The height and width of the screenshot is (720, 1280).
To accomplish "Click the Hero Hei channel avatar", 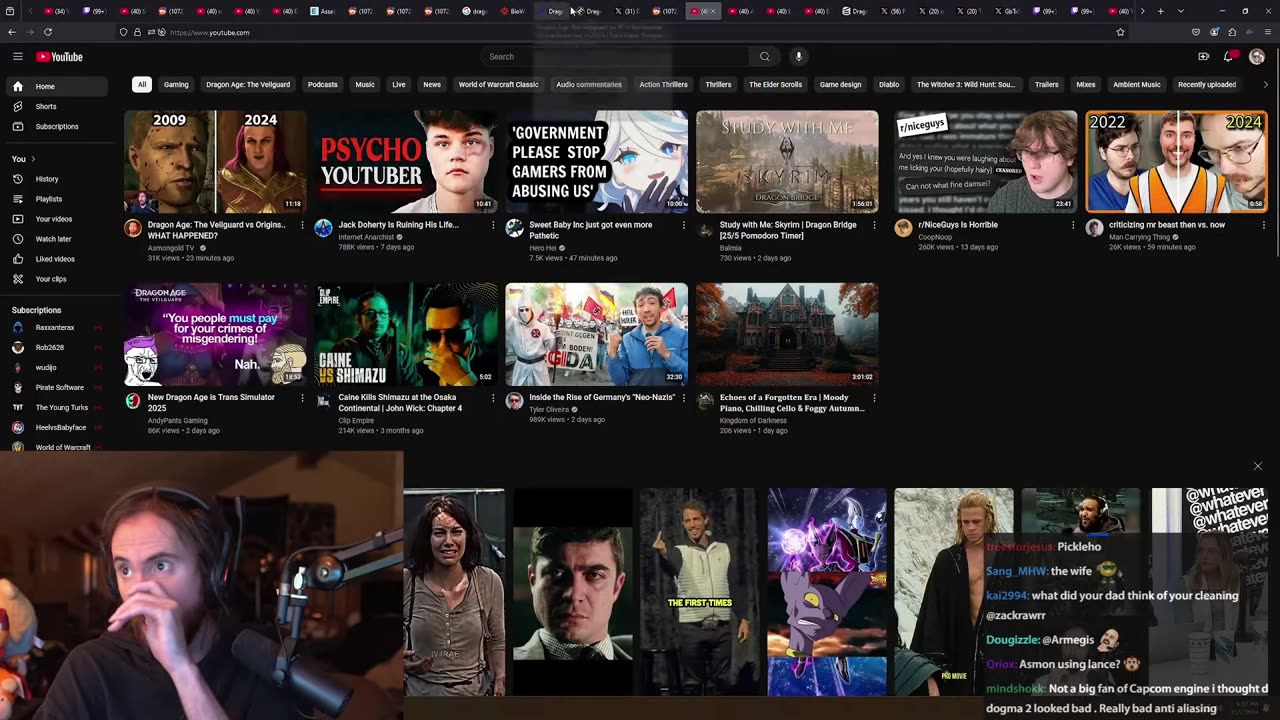I will point(514,228).
